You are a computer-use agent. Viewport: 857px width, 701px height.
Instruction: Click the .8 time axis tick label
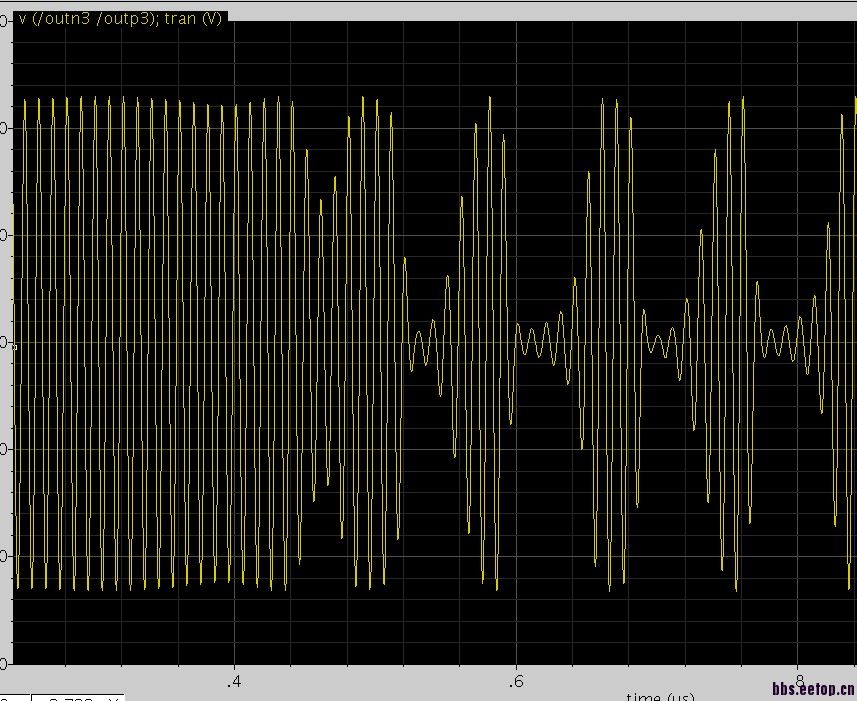pyautogui.click(x=798, y=681)
